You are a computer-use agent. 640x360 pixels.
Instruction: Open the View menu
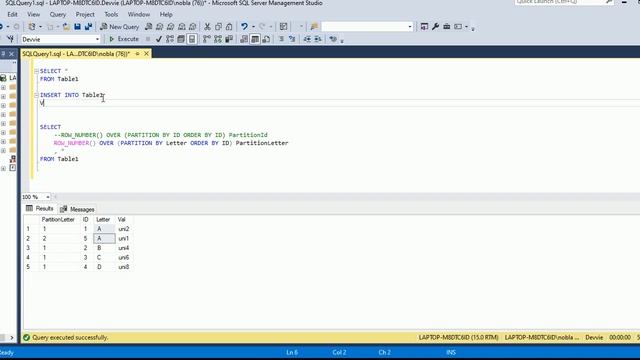pos(33,14)
